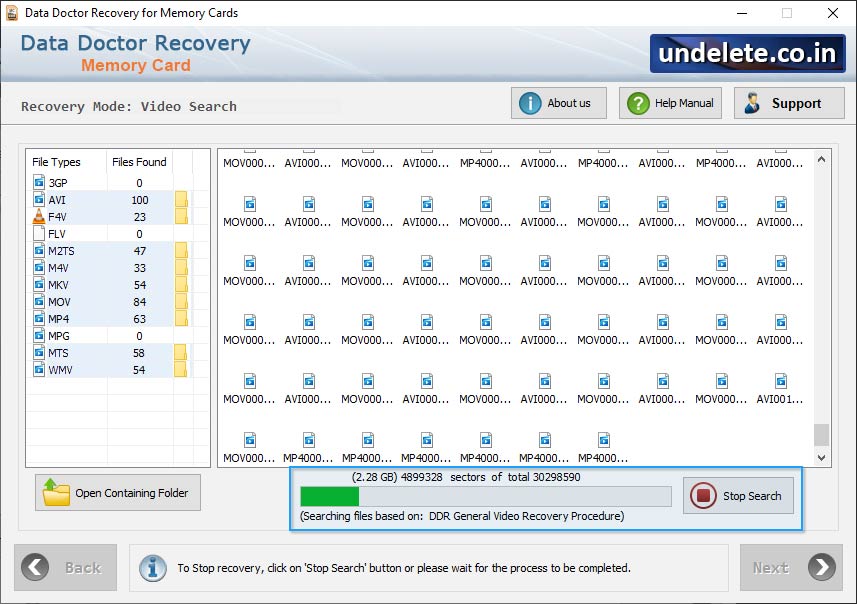This screenshot has width=857, height=604.
Task: Open the Help Manual
Action: [x=669, y=102]
